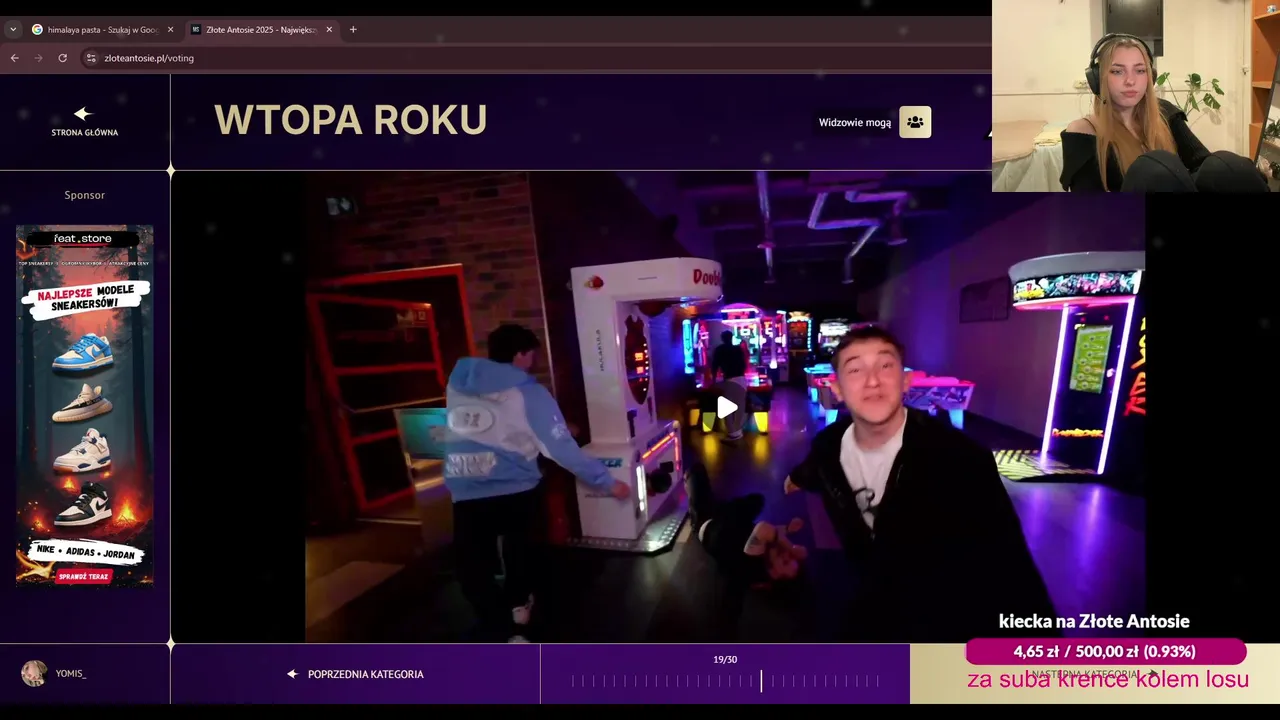This screenshot has height=720, width=1280.
Task: Click the viewers group icon button
Action: click(x=915, y=122)
